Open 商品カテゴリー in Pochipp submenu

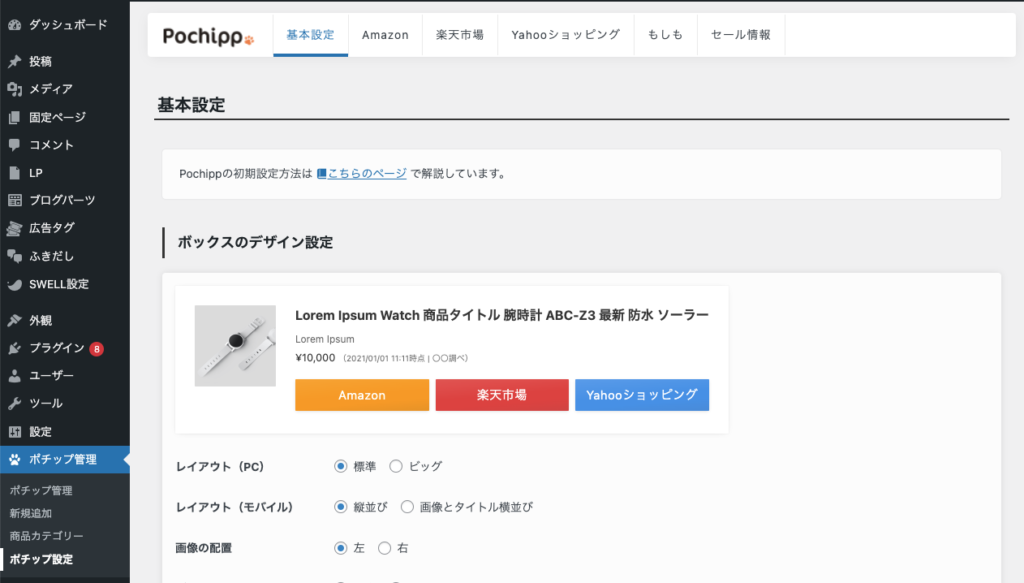(x=46, y=536)
